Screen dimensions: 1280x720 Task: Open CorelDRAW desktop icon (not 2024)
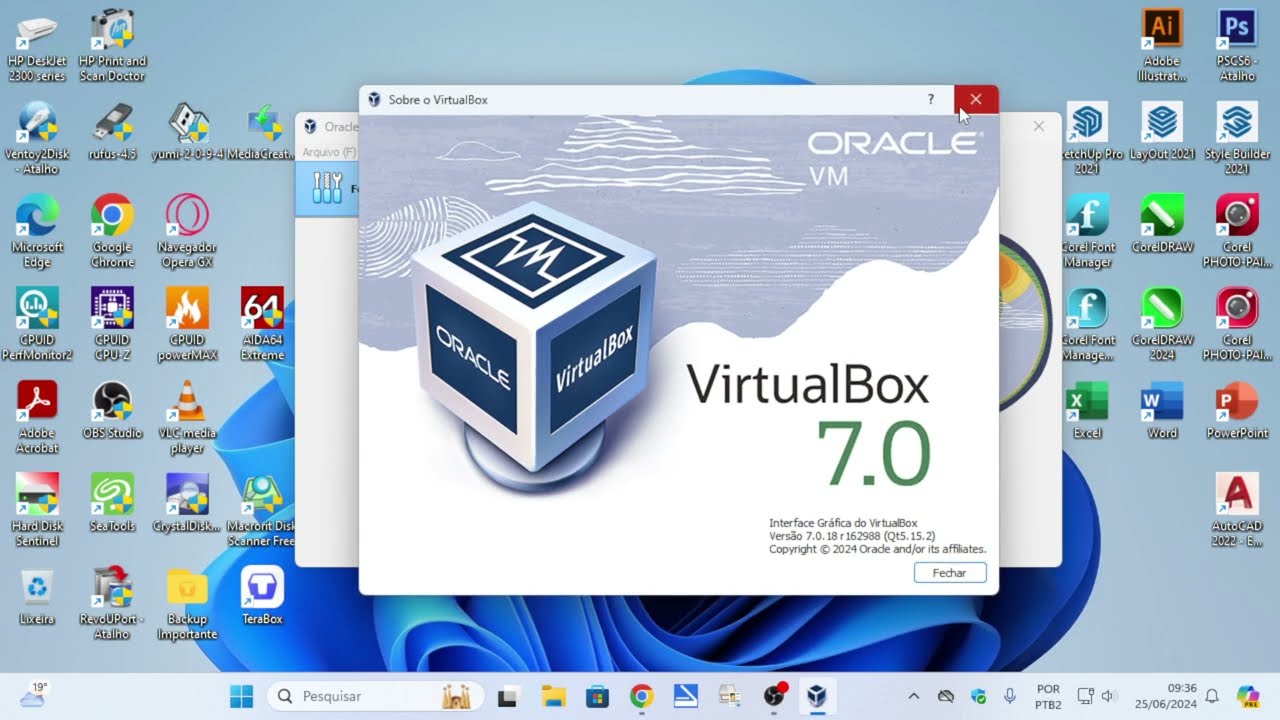coord(1162,224)
